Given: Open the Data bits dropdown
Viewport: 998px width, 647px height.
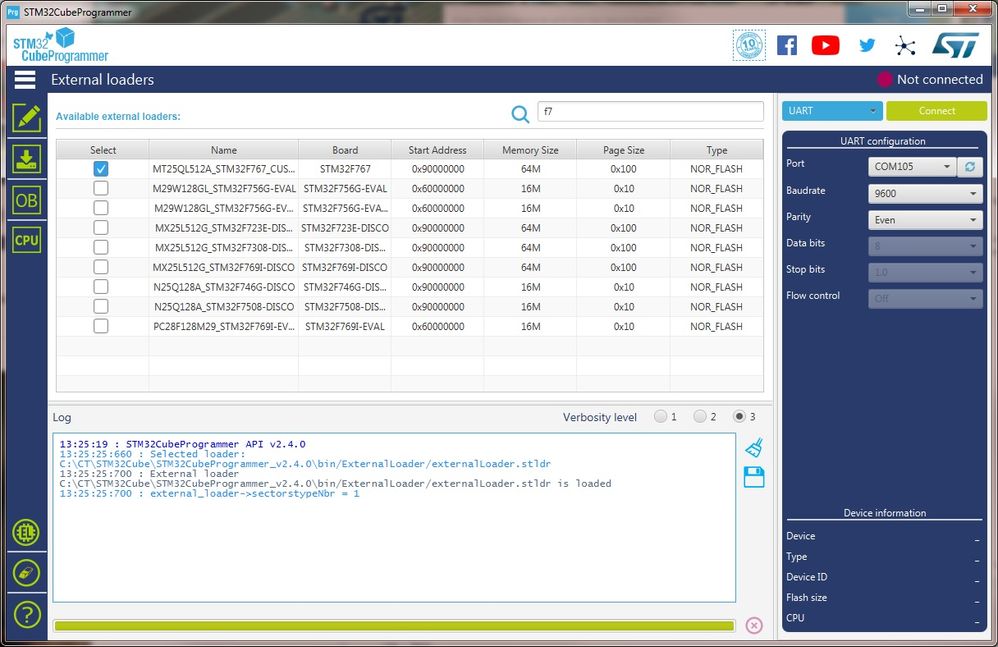Looking at the screenshot, I should [x=925, y=246].
